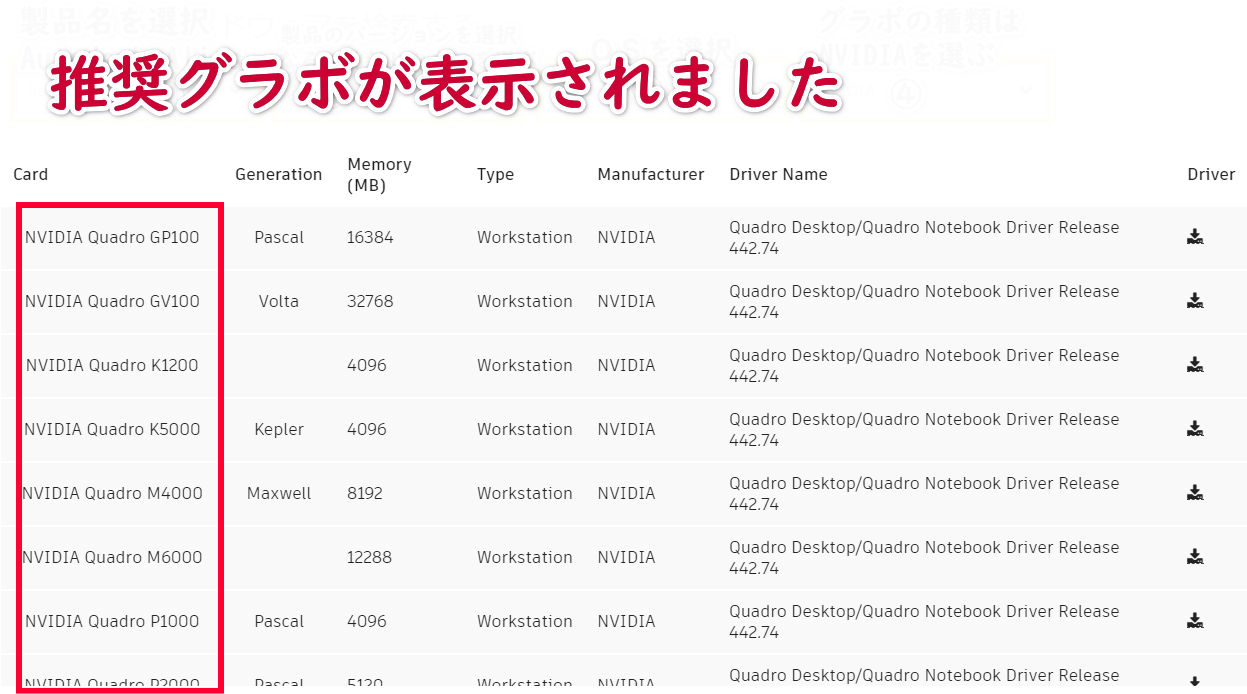Select the NVIDIA Quadro P1000 card name
The image size is (1247, 694).
coord(112,621)
